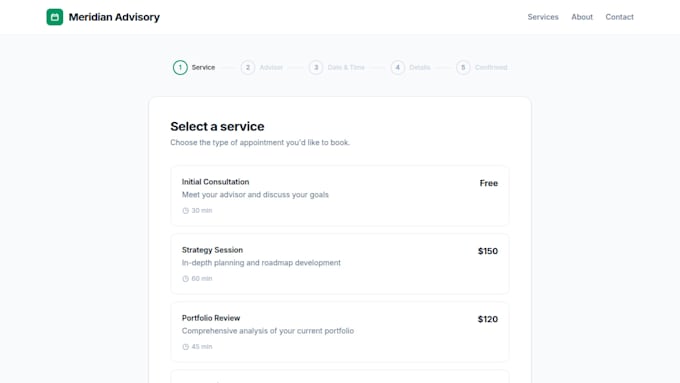Click the $150 price label
This screenshot has height=383, width=680.
[487, 251]
